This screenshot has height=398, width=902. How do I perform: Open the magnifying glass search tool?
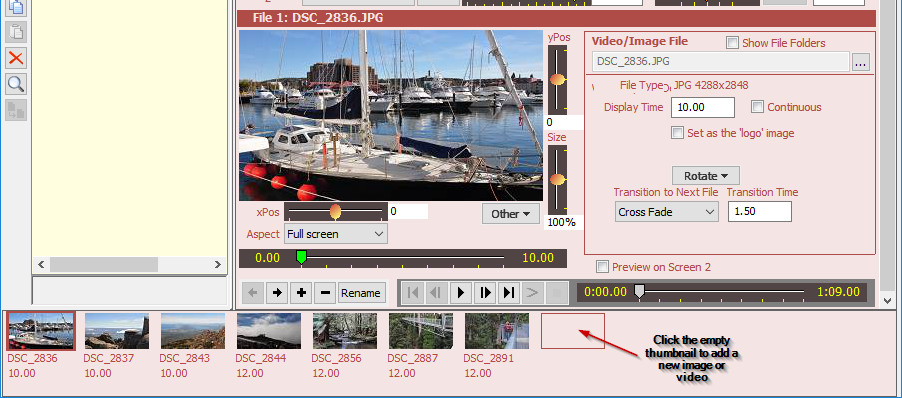pyautogui.click(x=16, y=84)
